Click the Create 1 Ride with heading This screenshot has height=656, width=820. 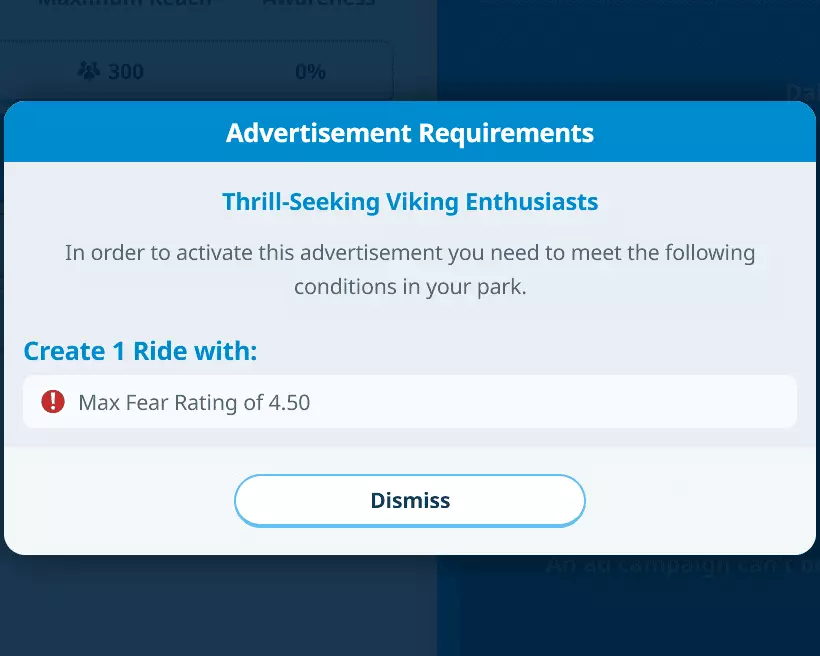[x=140, y=352]
